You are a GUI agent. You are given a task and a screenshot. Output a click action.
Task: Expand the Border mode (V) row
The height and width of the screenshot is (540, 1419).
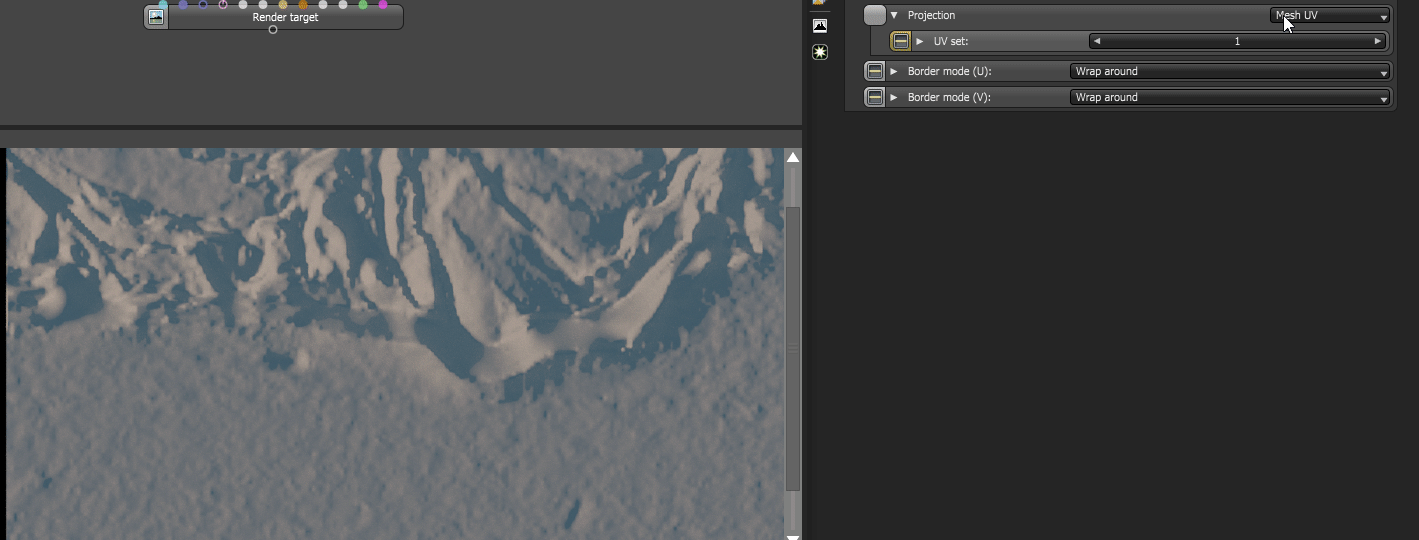click(894, 97)
